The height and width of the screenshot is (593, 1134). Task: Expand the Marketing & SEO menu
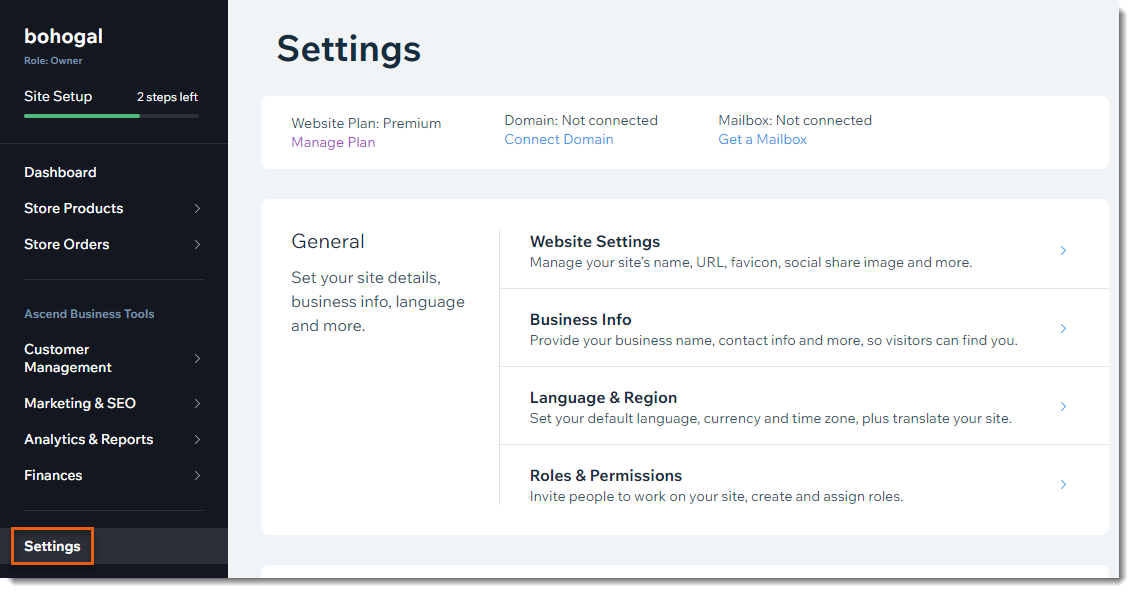198,403
